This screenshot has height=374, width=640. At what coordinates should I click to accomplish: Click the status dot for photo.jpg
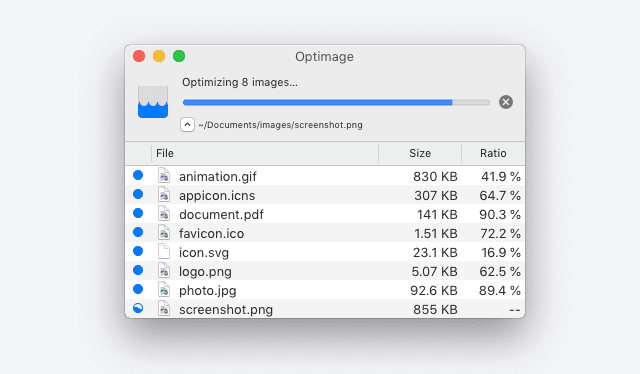point(138,289)
